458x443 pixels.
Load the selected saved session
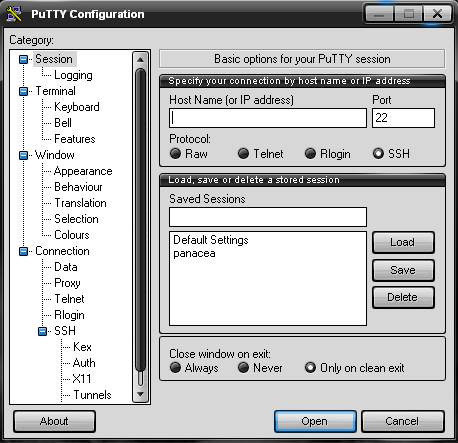[x=403, y=242]
